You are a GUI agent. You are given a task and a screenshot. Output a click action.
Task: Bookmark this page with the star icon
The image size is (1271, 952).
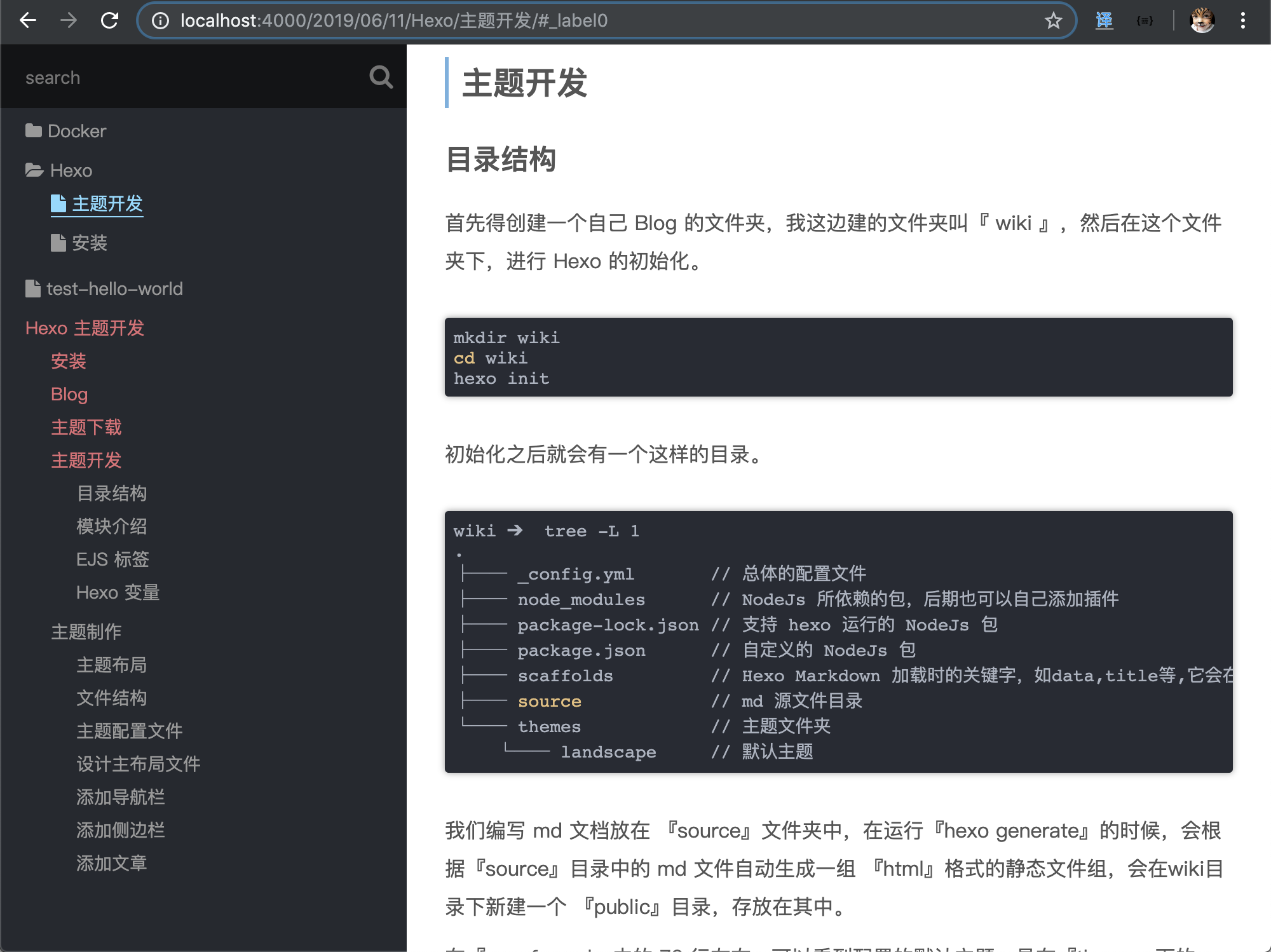(x=1053, y=20)
